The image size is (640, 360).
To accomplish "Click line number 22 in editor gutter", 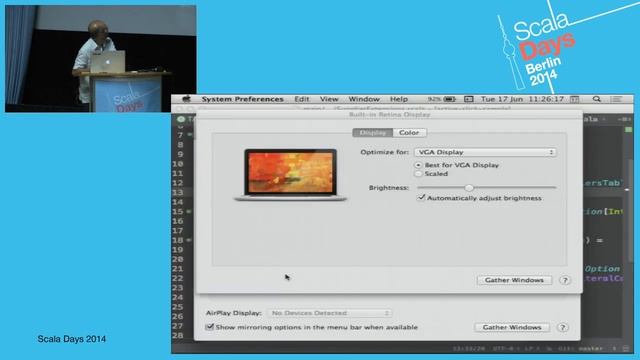I will click(x=178, y=278).
